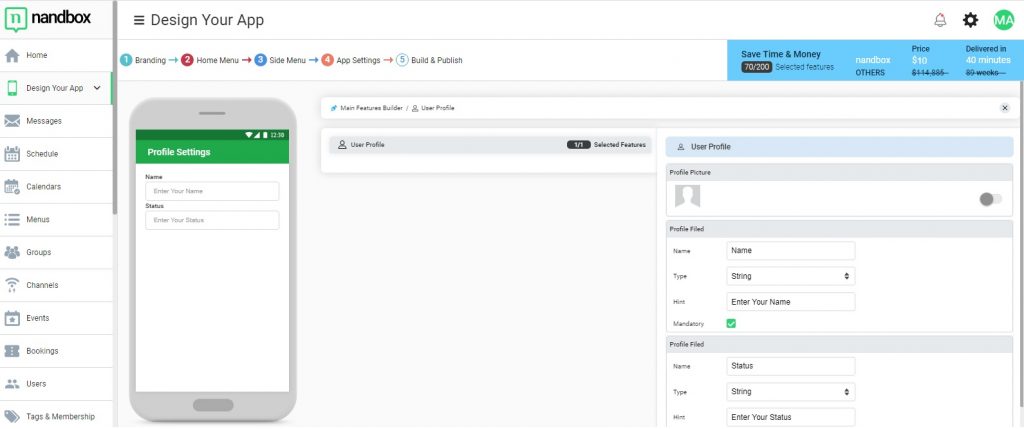Screen dimensions: 1024x429
Task: Click the Groups people icon
Action: pyautogui.click(x=12, y=252)
